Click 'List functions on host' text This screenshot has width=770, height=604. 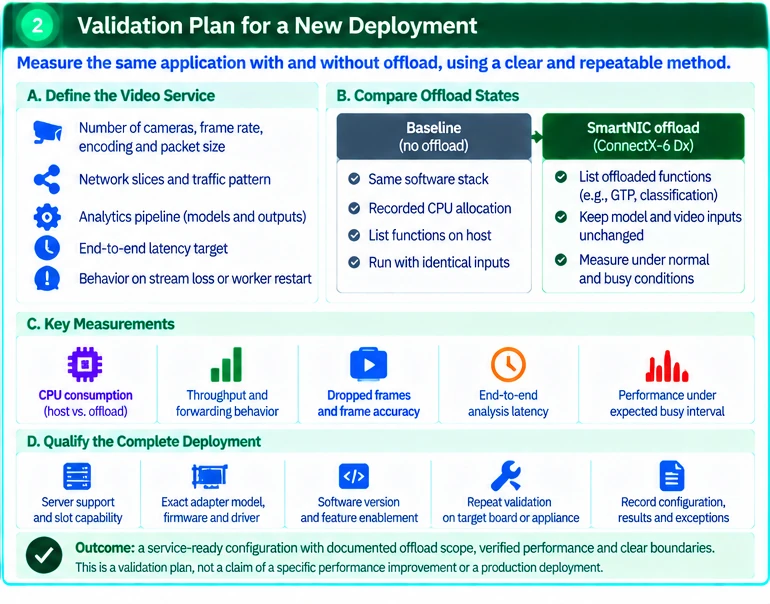[430, 235]
